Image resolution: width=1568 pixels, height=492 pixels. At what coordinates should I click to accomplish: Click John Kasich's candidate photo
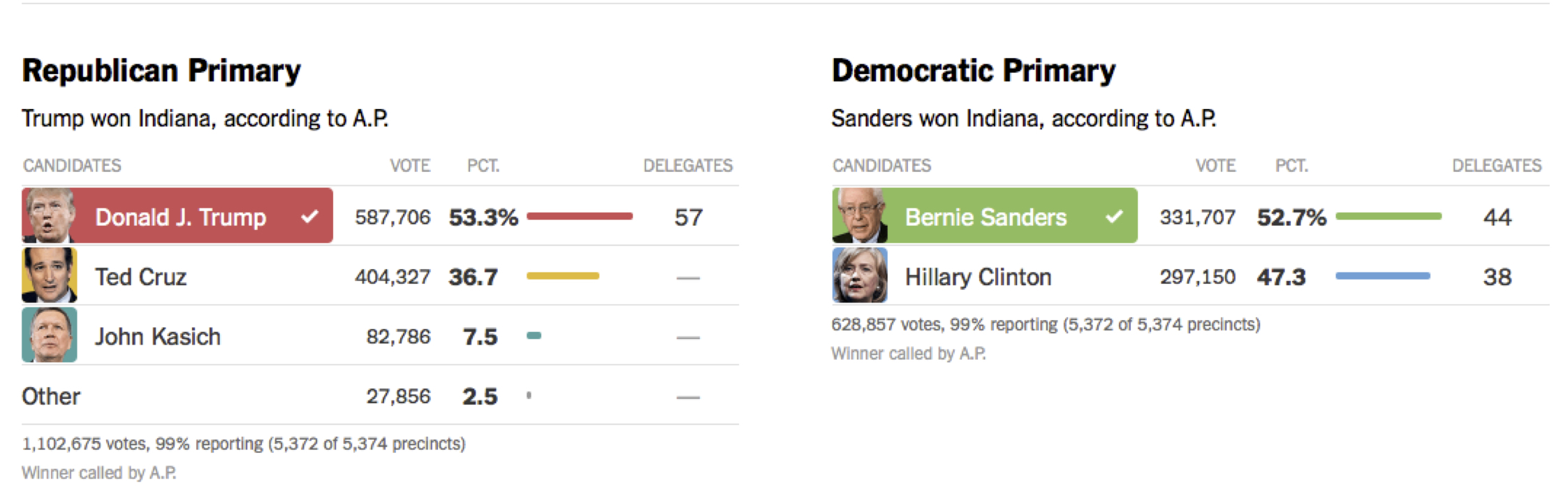coord(49,335)
